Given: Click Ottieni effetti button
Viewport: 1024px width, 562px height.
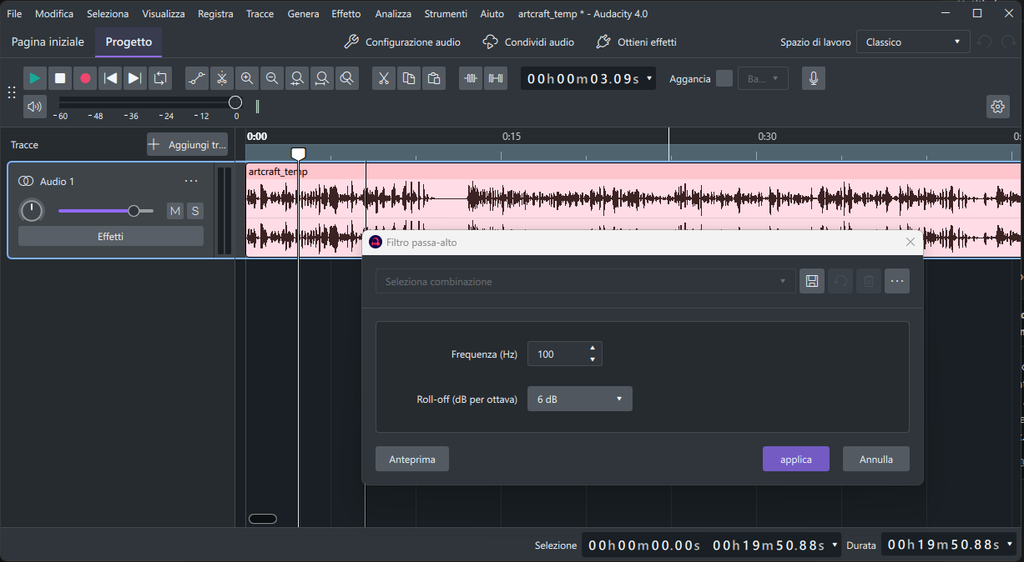Looking at the screenshot, I should pos(637,42).
